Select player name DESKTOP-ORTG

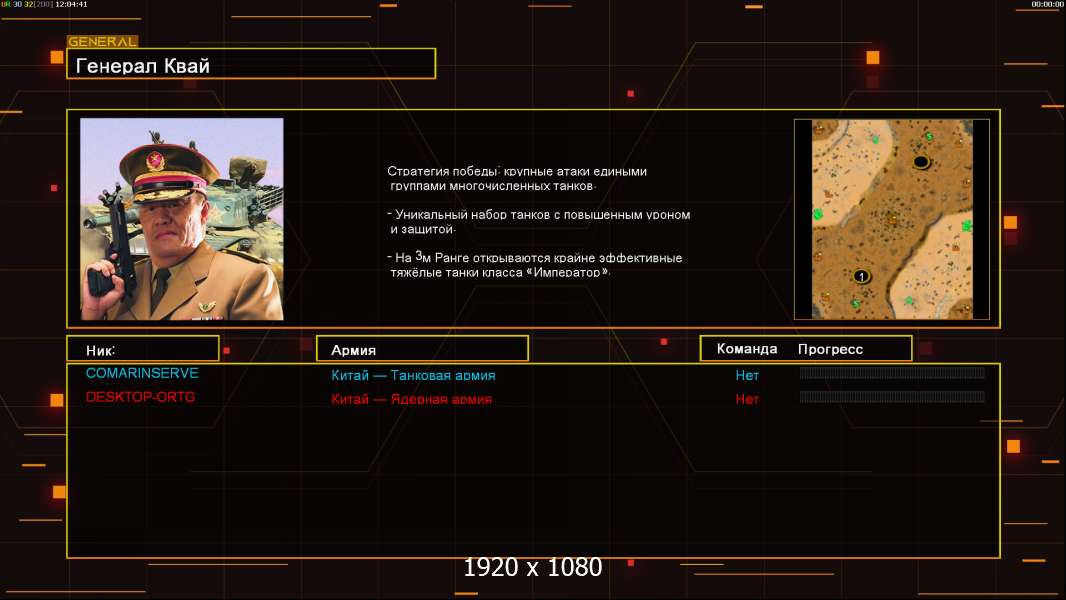(x=140, y=397)
